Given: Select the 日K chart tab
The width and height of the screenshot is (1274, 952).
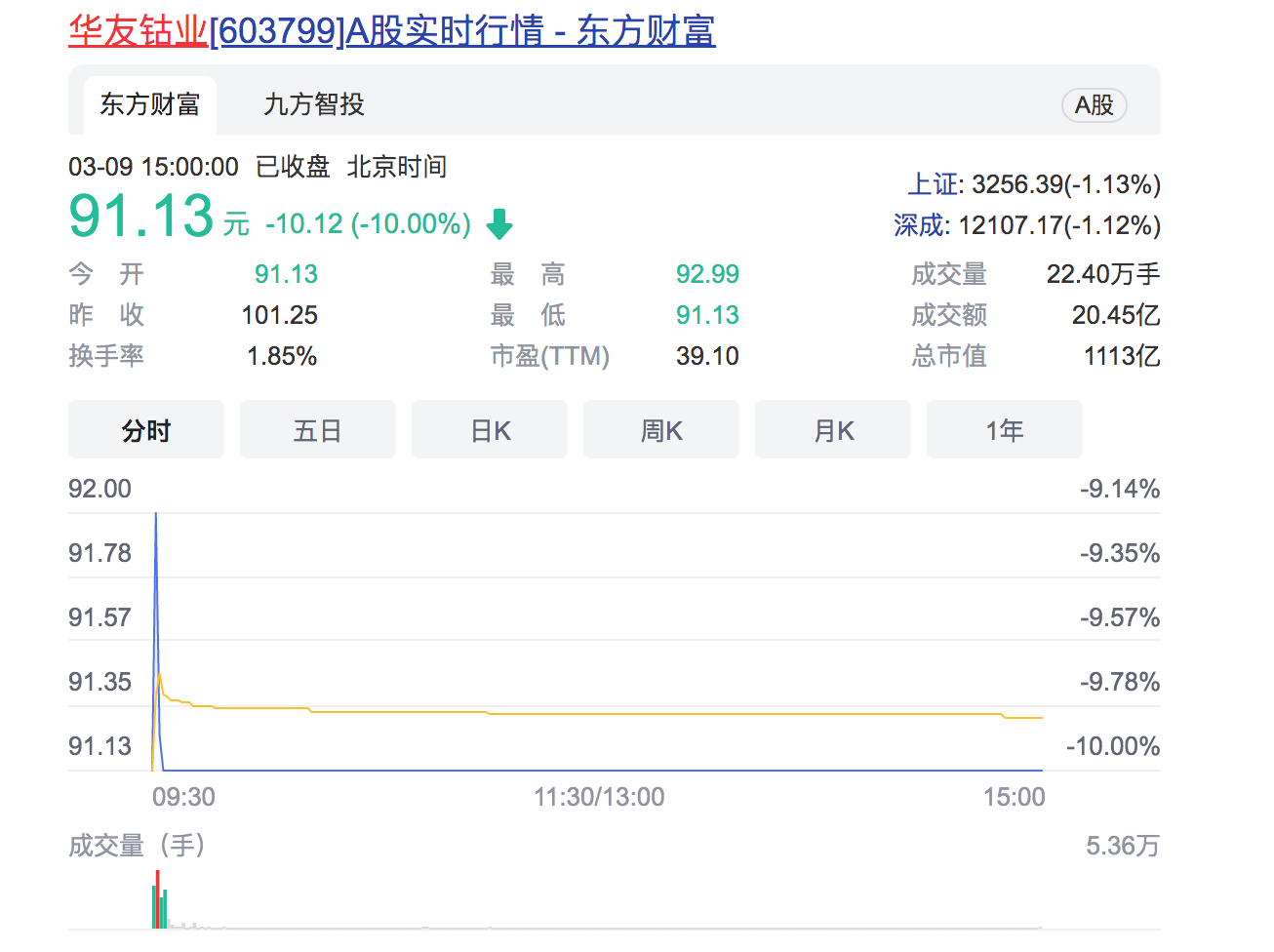Looking at the screenshot, I should tap(490, 429).
